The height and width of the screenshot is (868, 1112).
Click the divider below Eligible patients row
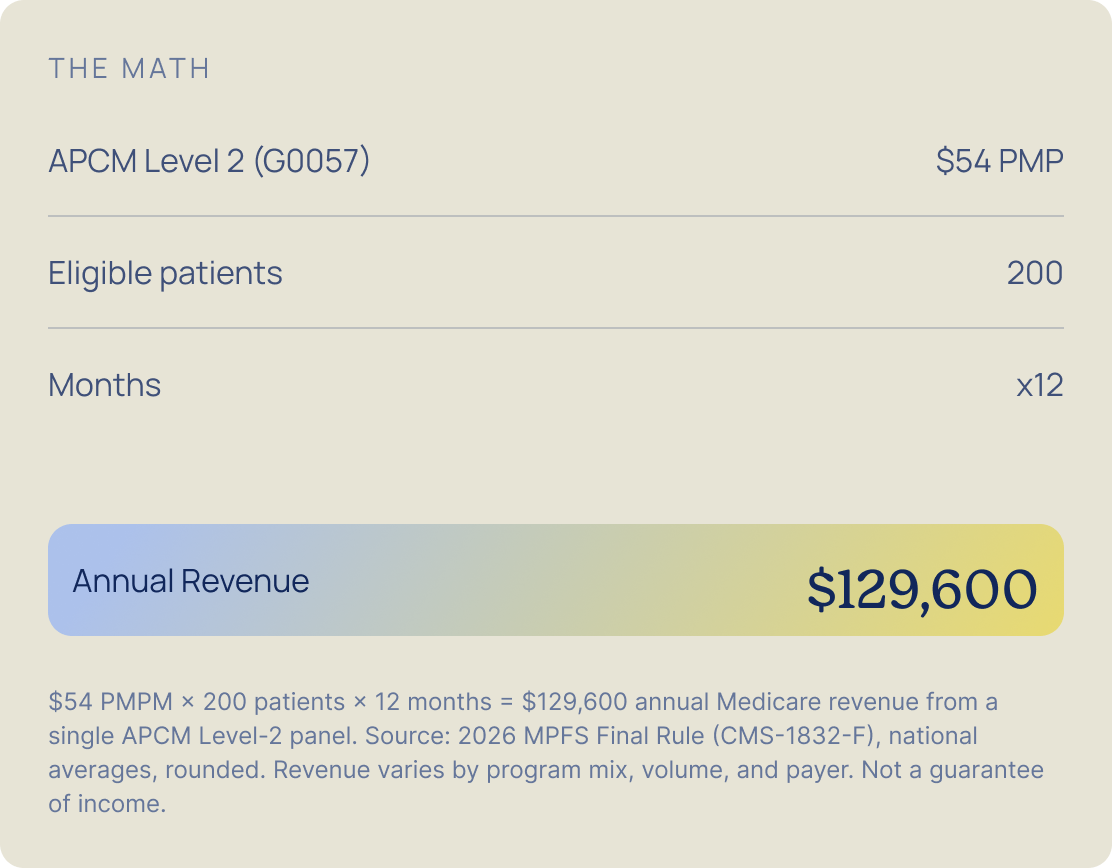[x=556, y=328]
